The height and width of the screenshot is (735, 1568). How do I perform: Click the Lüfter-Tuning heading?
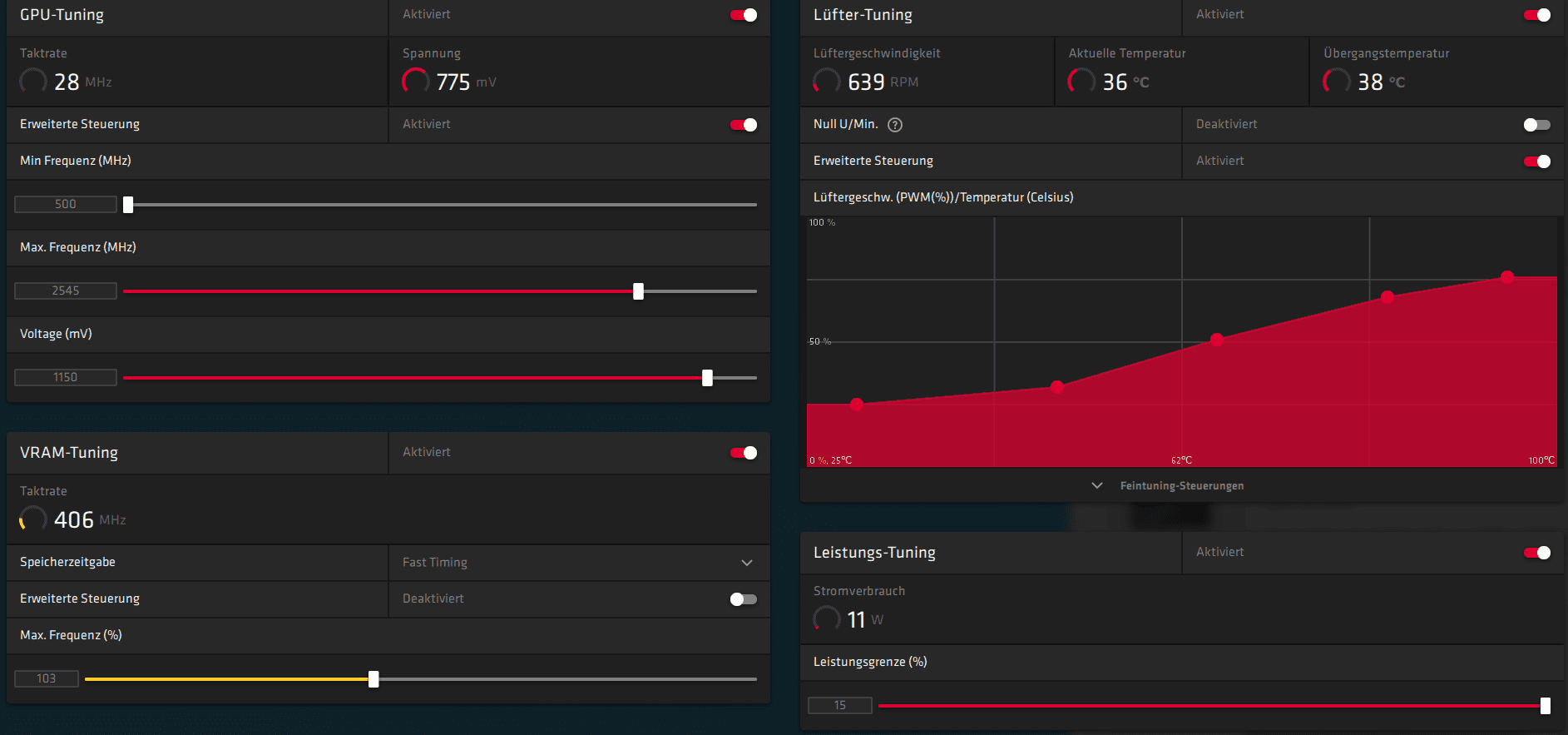[863, 15]
